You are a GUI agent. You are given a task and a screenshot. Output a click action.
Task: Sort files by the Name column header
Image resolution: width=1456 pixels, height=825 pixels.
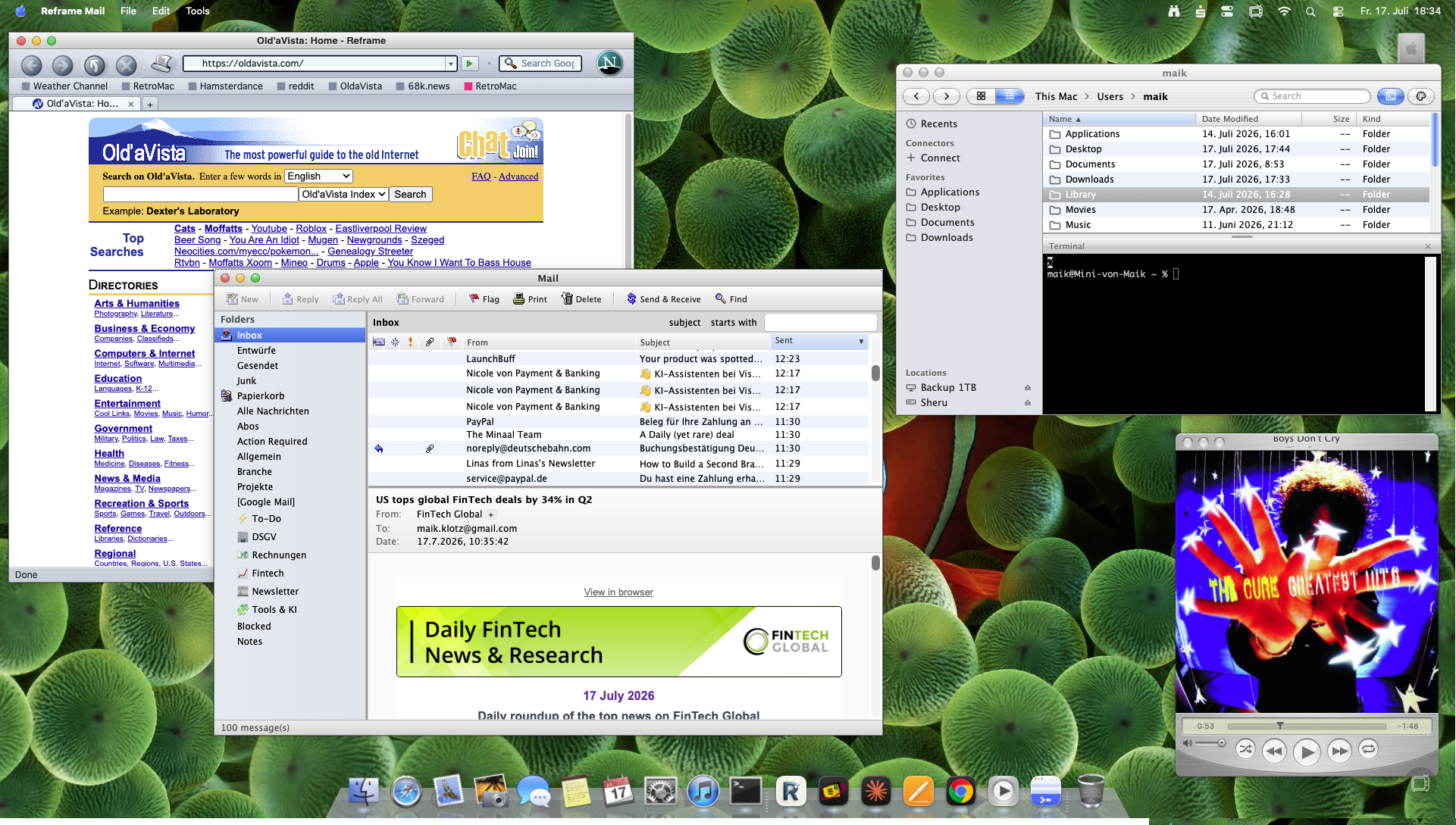1119,119
